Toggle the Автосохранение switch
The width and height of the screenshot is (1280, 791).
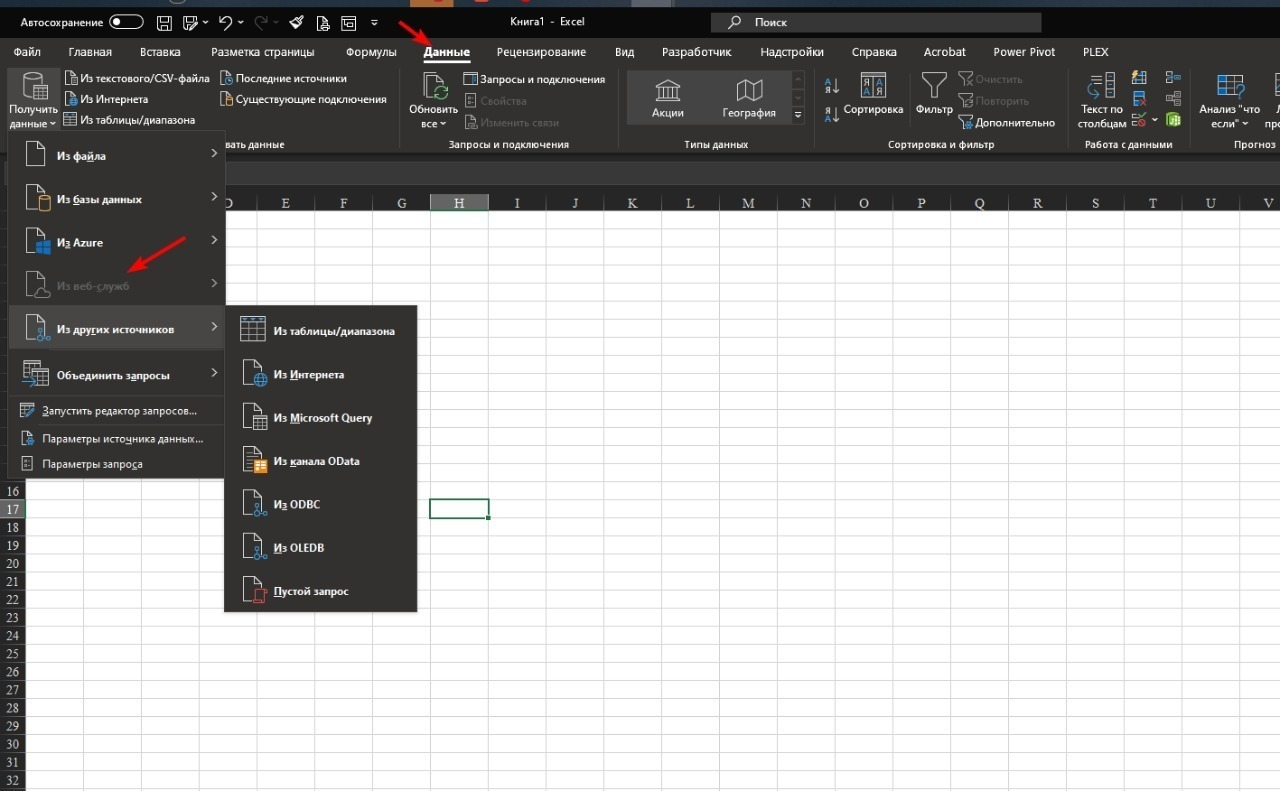[127, 22]
